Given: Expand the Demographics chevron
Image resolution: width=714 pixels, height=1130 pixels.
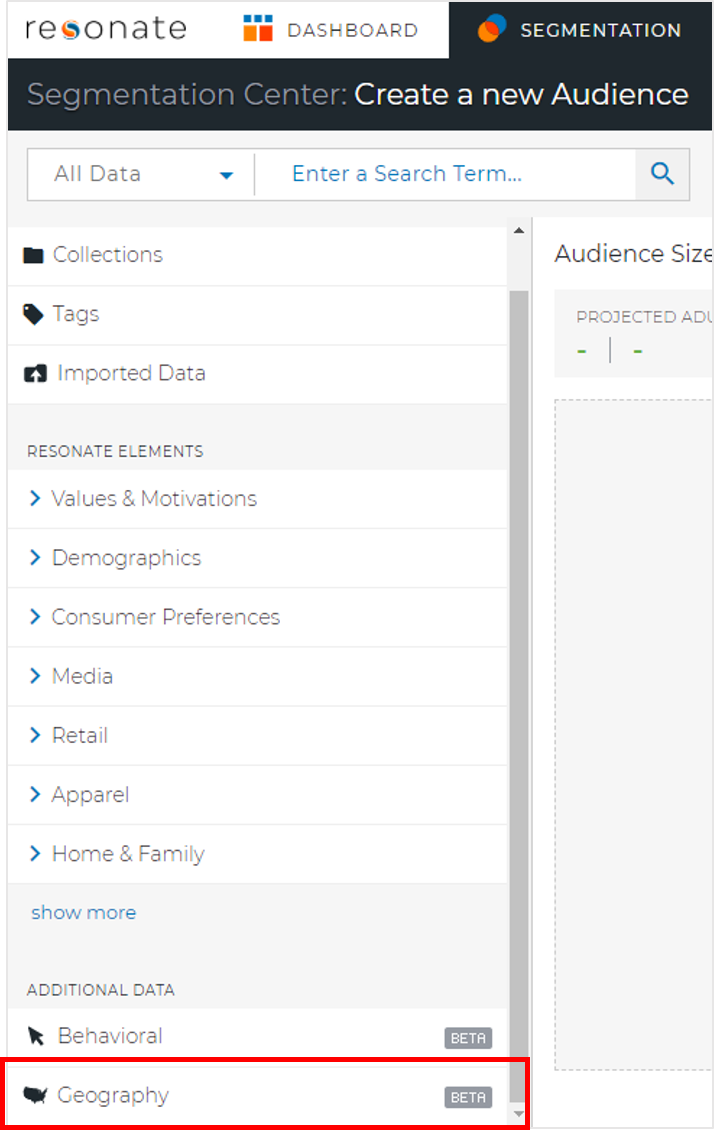Looking at the screenshot, I should coord(35,557).
